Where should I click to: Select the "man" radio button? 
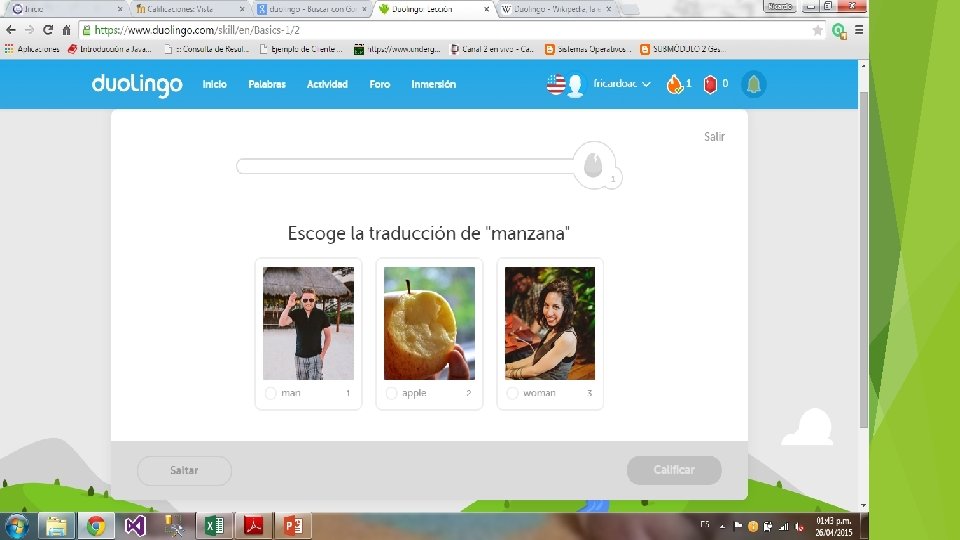click(x=271, y=393)
